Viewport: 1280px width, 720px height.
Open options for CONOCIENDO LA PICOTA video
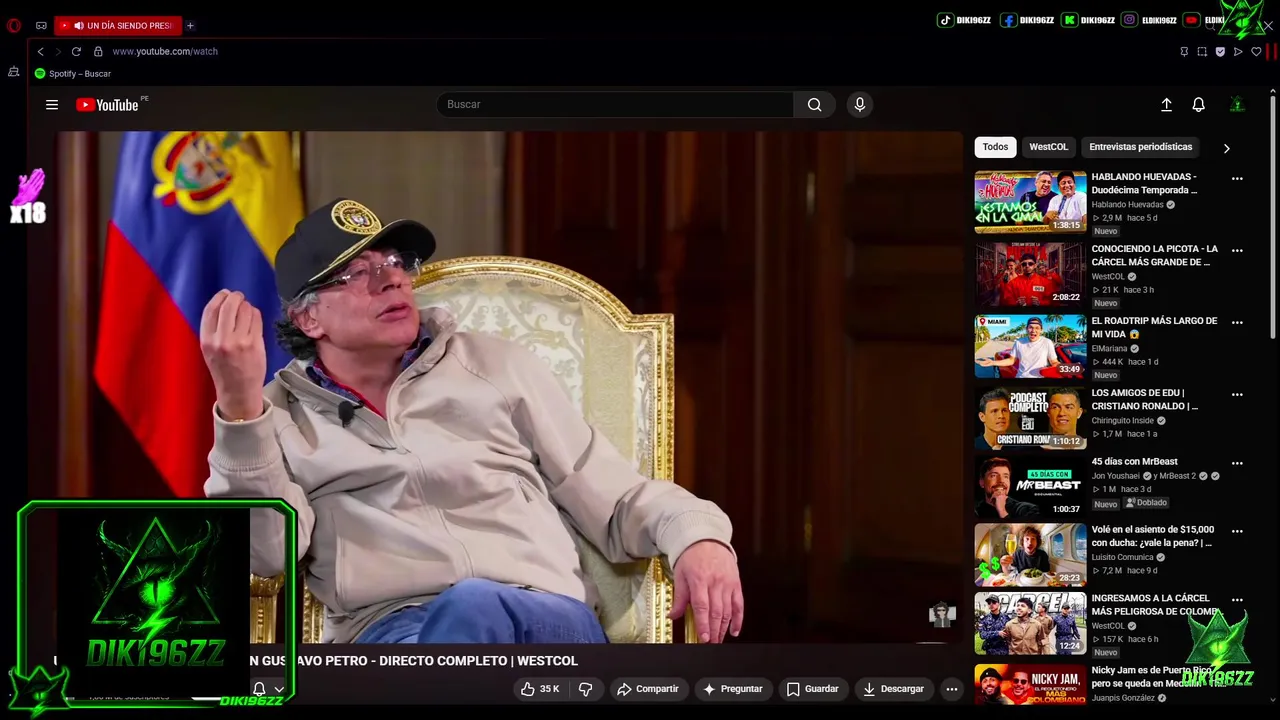[1237, 251]
